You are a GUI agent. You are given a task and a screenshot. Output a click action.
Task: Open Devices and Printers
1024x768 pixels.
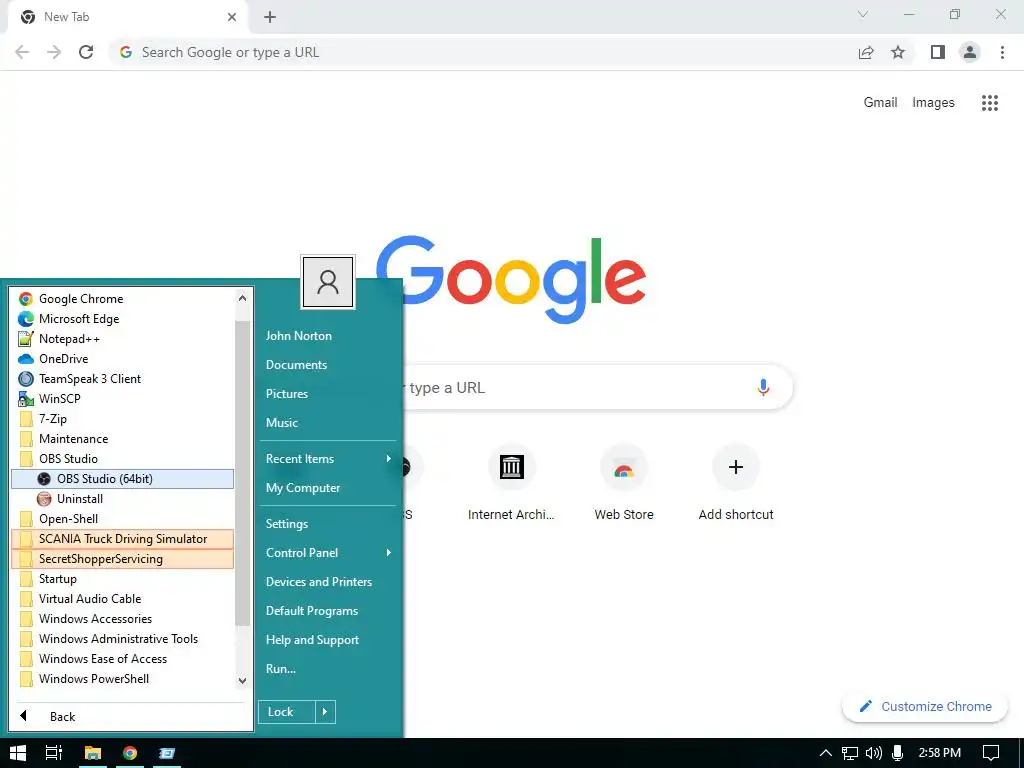pos(328,582)
